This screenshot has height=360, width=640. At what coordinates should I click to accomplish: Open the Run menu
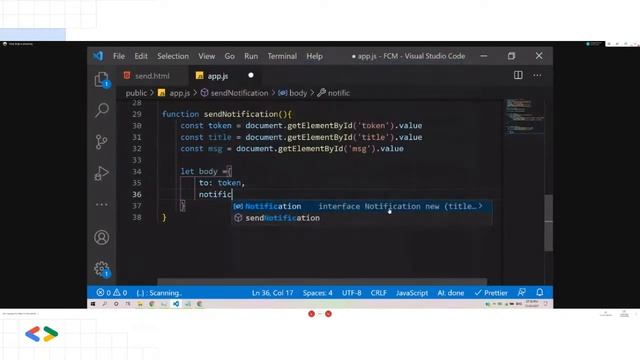251,56
